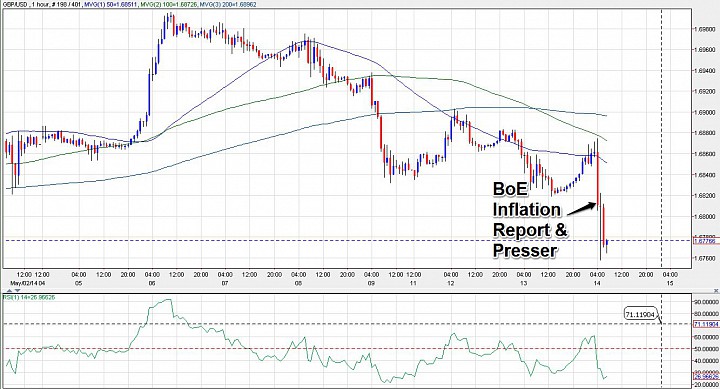Click the date label 14 on time axis

(x=597, y=283)
